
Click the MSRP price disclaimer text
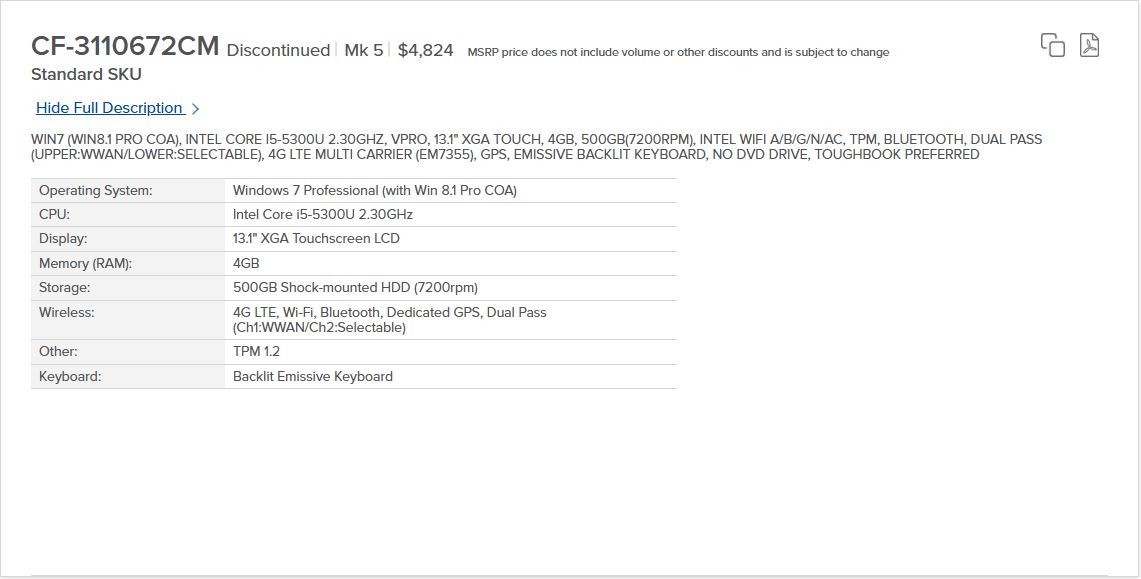point(678,52)
